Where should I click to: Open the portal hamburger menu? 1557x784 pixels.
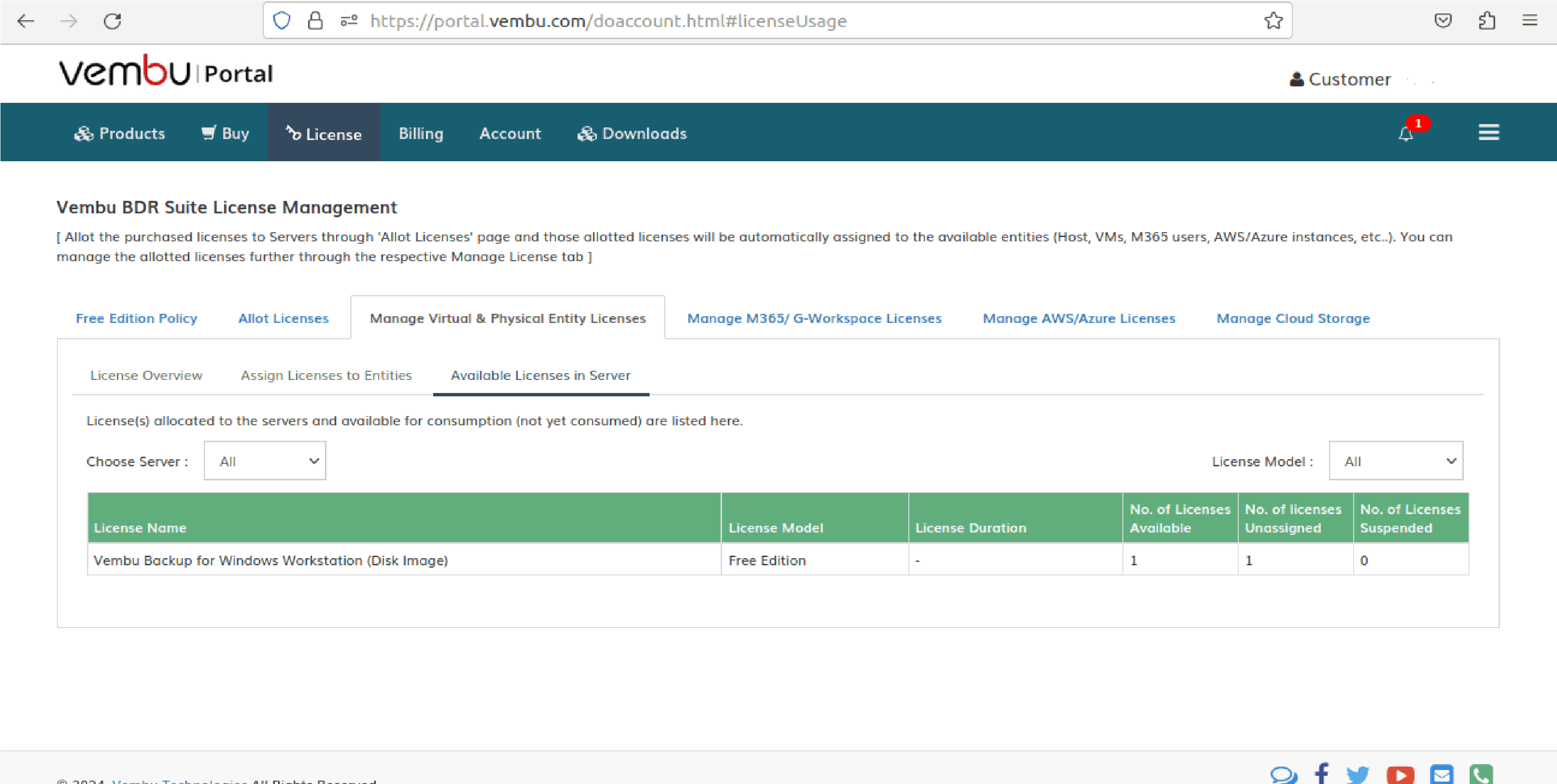(x=1489, y=132)
